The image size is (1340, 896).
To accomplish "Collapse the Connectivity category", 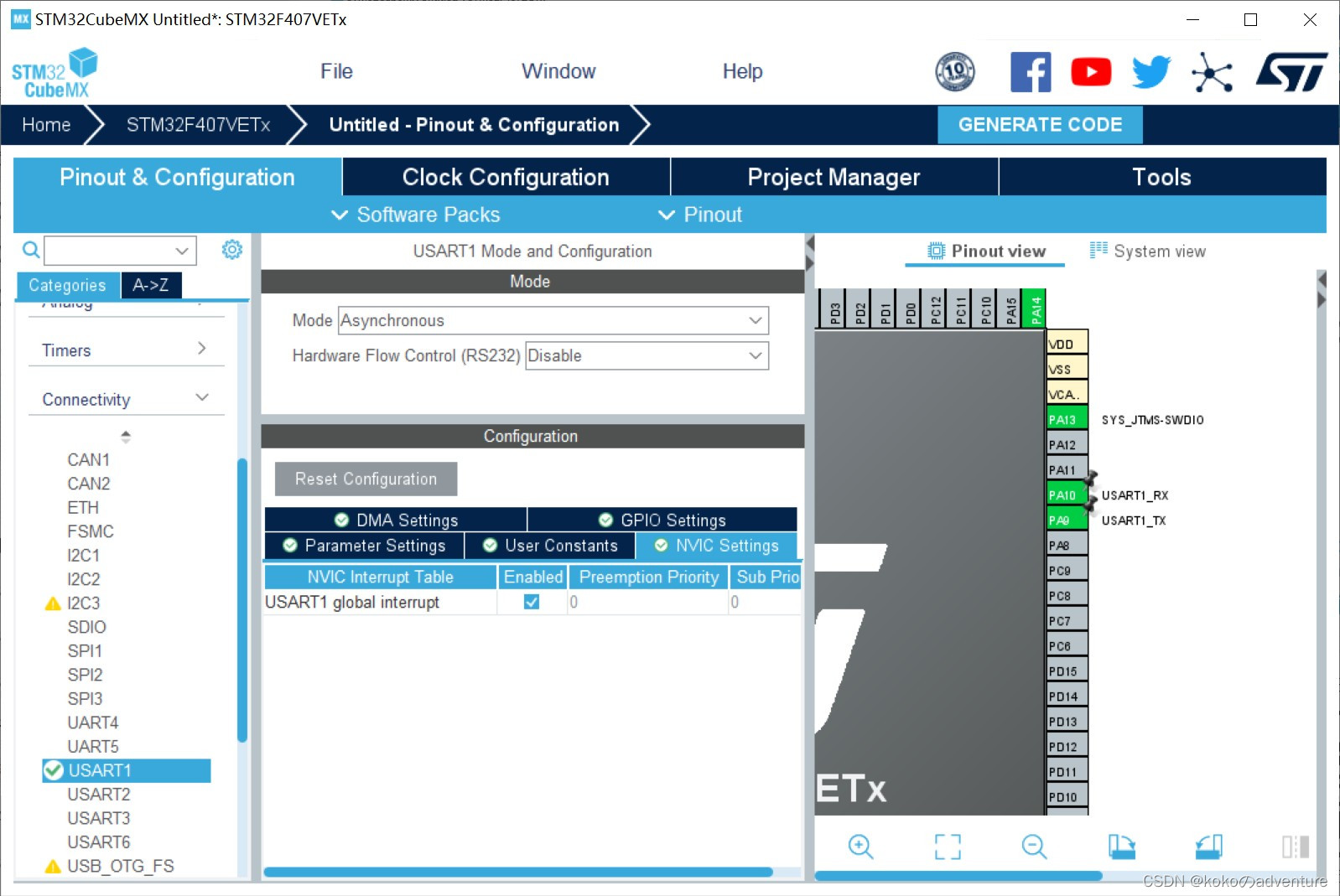I will [126, 399].
